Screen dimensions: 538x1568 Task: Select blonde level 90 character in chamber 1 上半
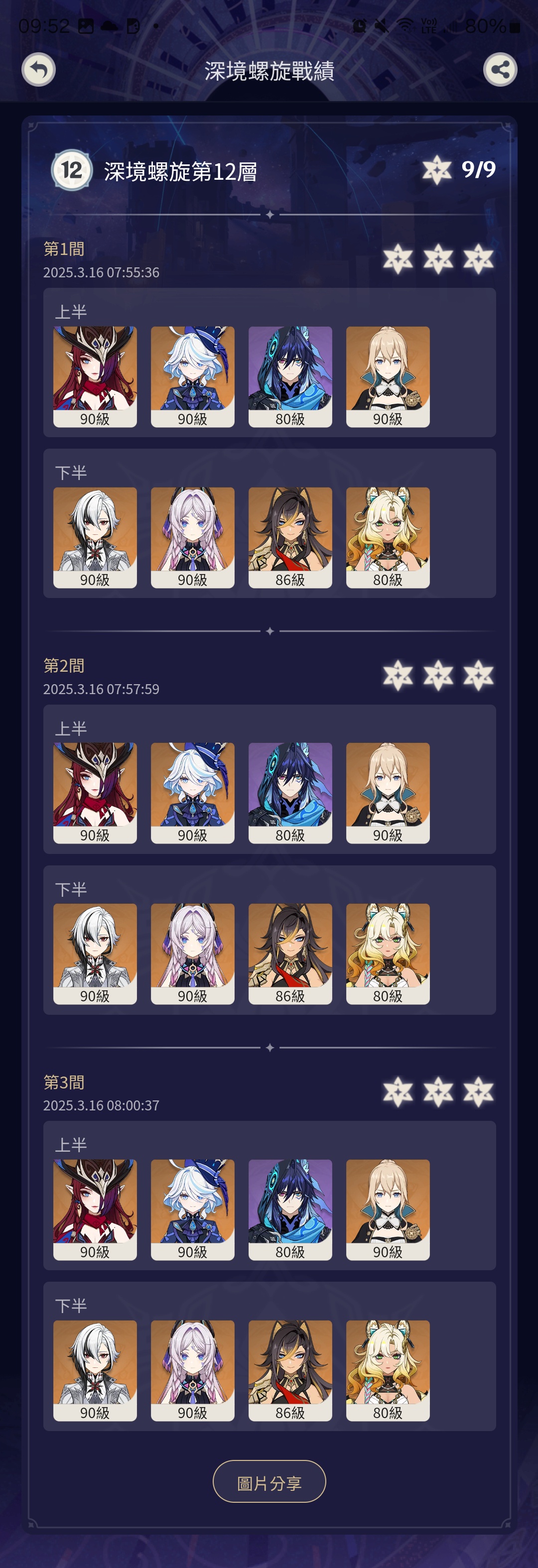388,377
